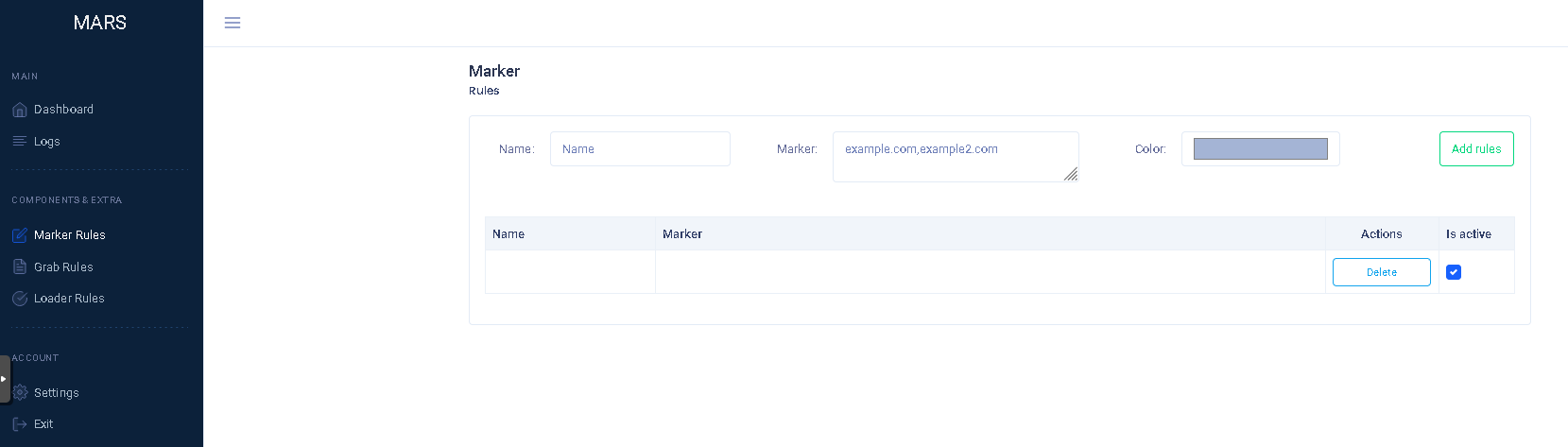The image size is (1568, 447).
Task: Click the Marker domains text area
Action: [955, 156]
